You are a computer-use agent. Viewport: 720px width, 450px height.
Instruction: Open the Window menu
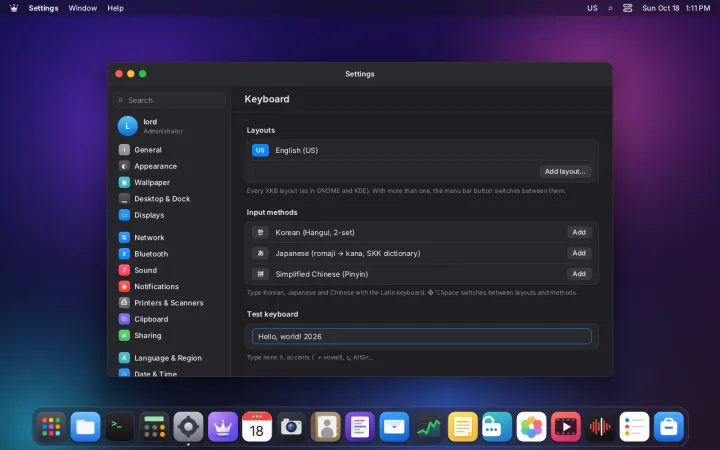click(x=83, y=8)
